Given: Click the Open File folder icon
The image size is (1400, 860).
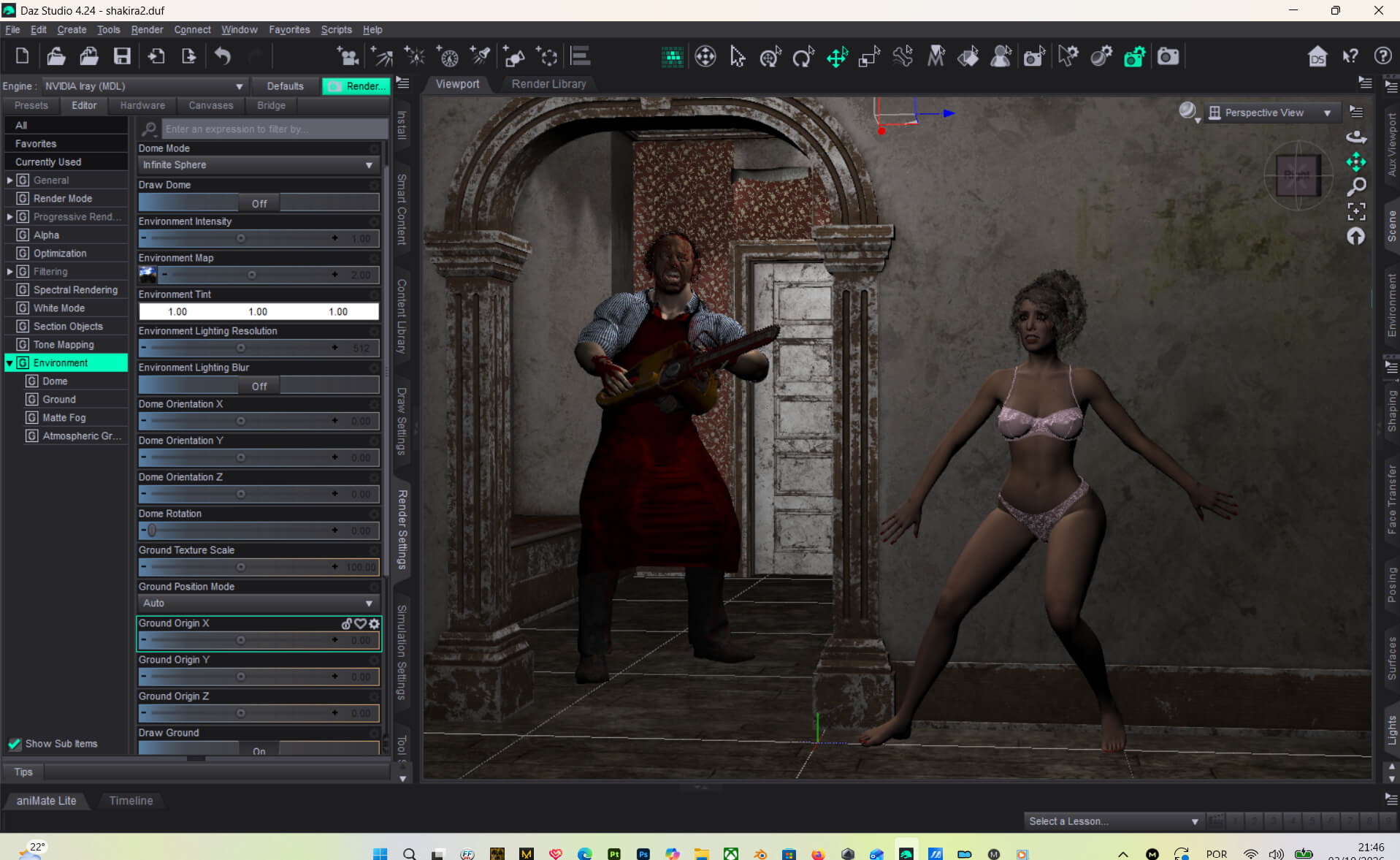Looking at the screenshot, I should (56, 56).
